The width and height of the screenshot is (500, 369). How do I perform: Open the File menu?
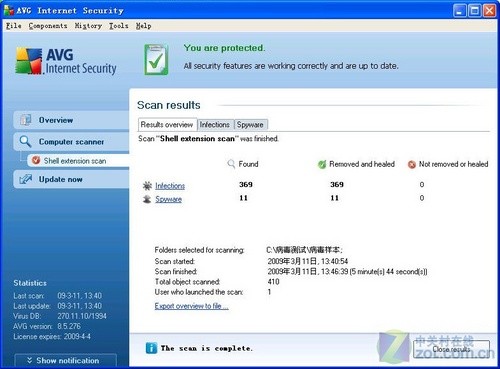[14, 26]
